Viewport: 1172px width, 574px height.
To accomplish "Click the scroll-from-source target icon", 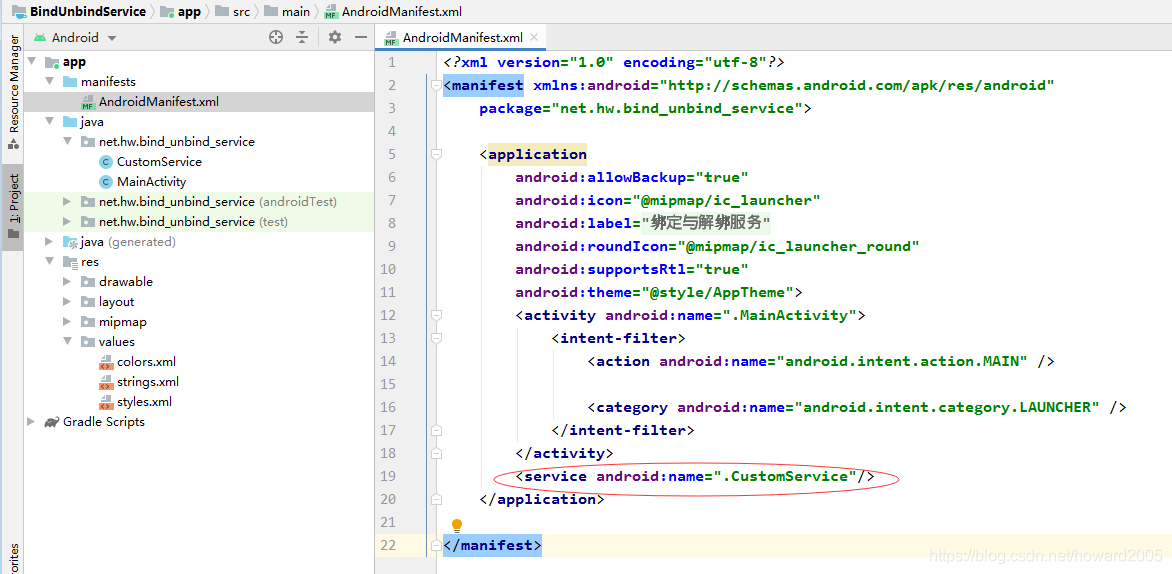I will tap(276, 37).
